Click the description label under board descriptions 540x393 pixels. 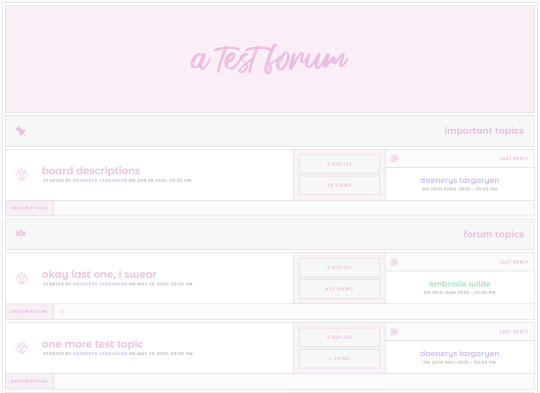[30, 208]
